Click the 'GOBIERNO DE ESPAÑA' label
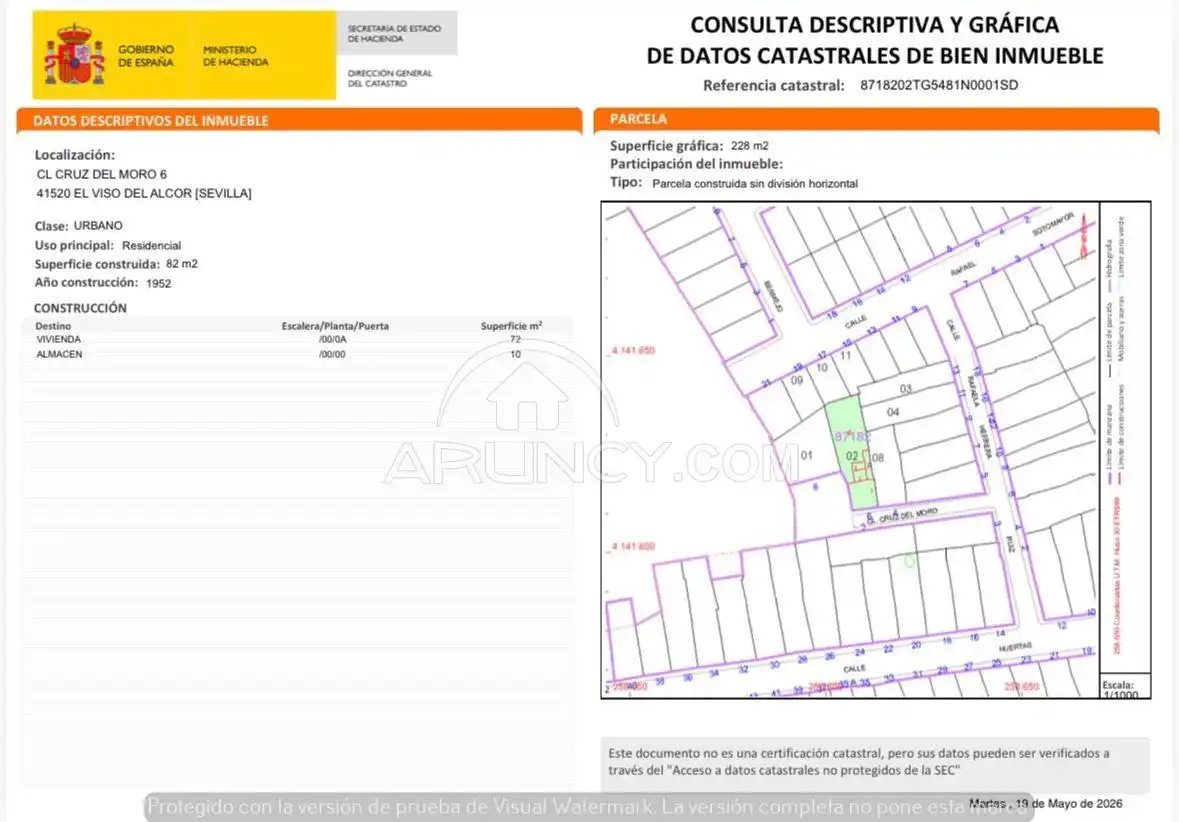The image size is (1179, 822). (x=146, y=56)
